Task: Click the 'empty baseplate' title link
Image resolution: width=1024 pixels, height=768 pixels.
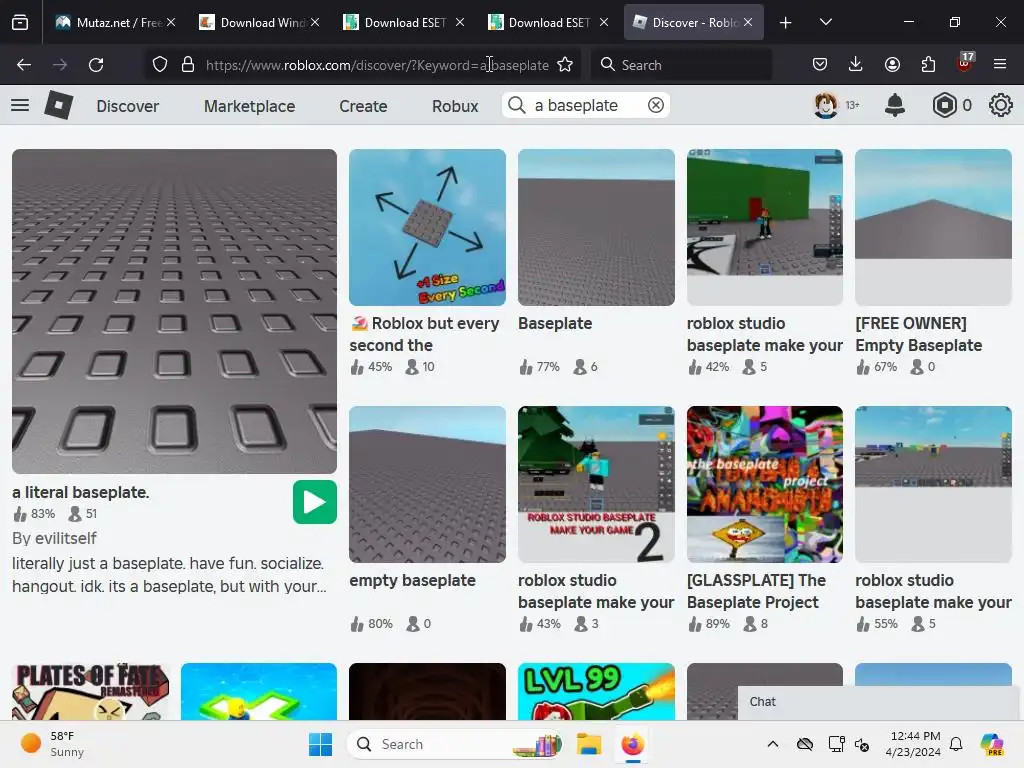Action: (x=412, y=581)
